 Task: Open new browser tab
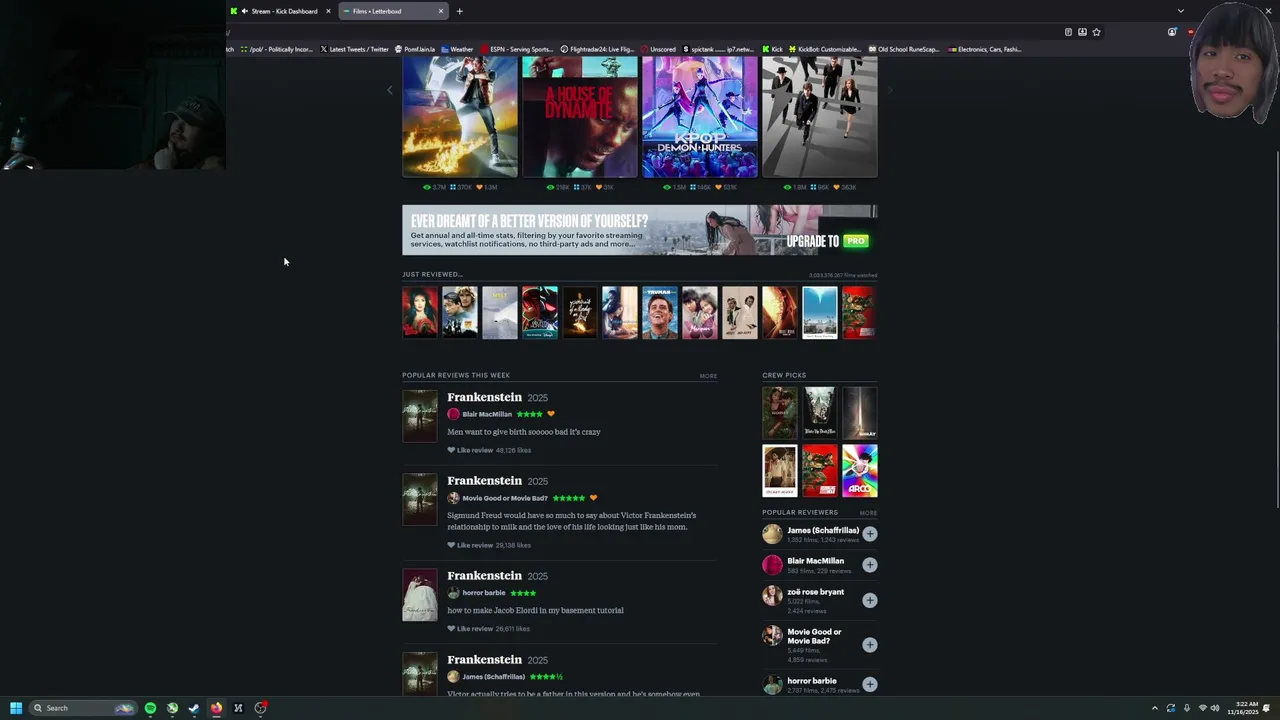point(459,11)
